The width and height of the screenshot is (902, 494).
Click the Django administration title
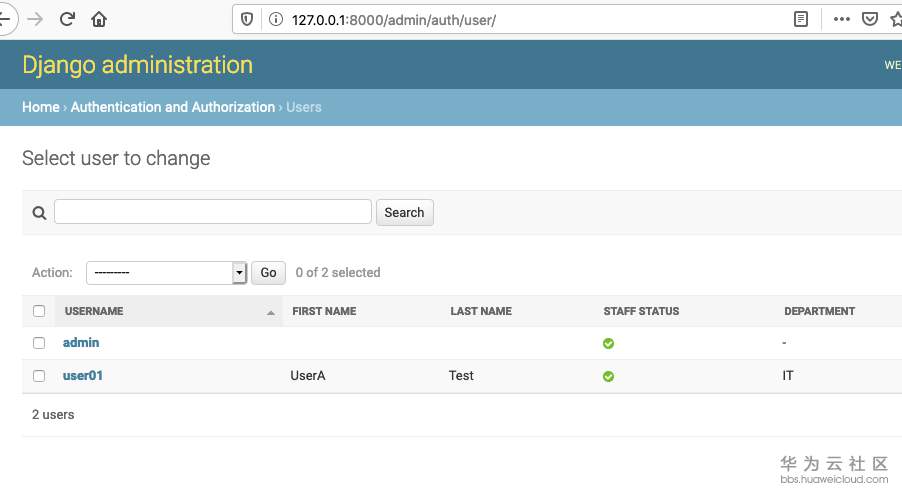137,65
